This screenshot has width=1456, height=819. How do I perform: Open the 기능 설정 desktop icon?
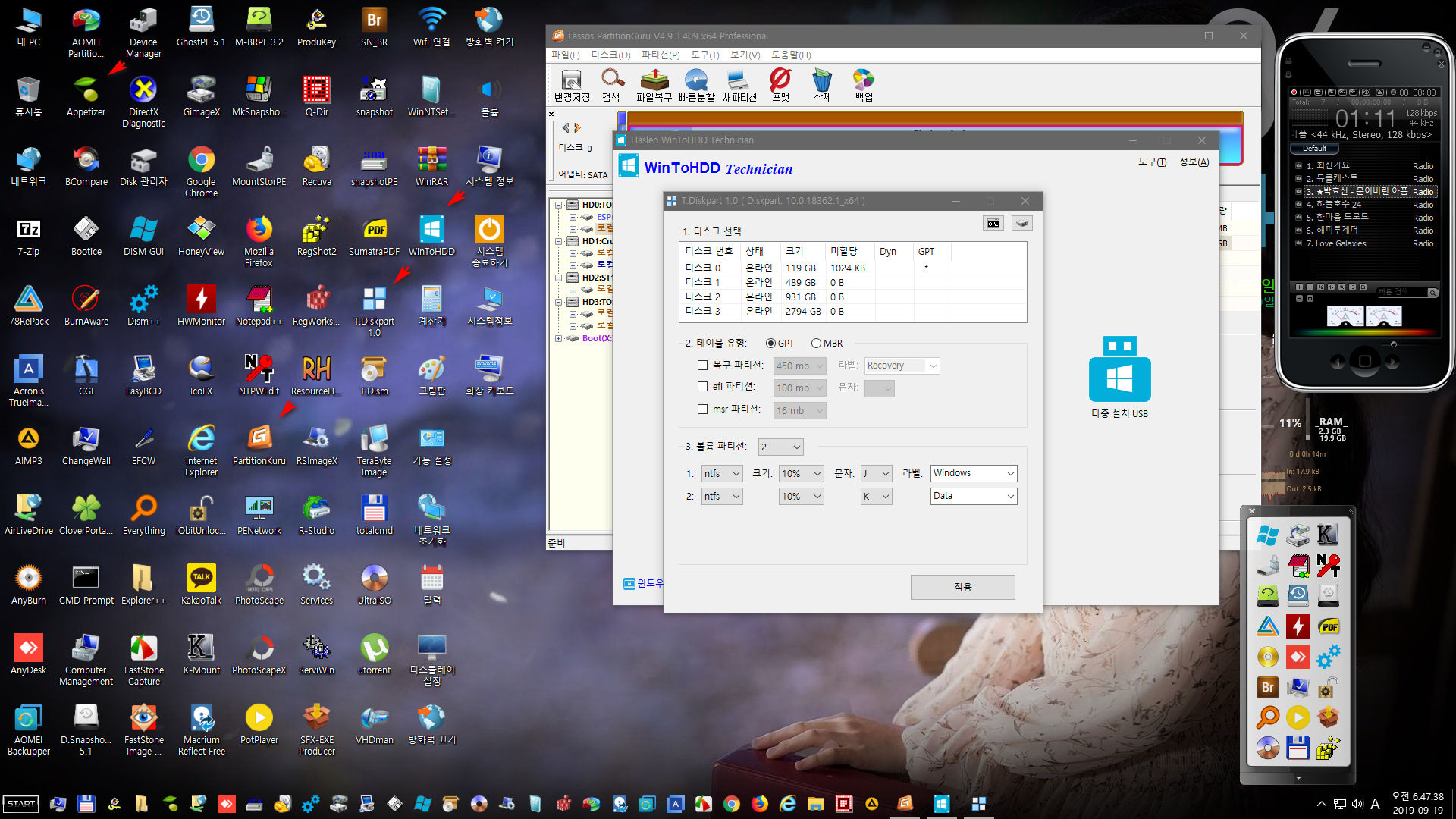coord(431,445)
